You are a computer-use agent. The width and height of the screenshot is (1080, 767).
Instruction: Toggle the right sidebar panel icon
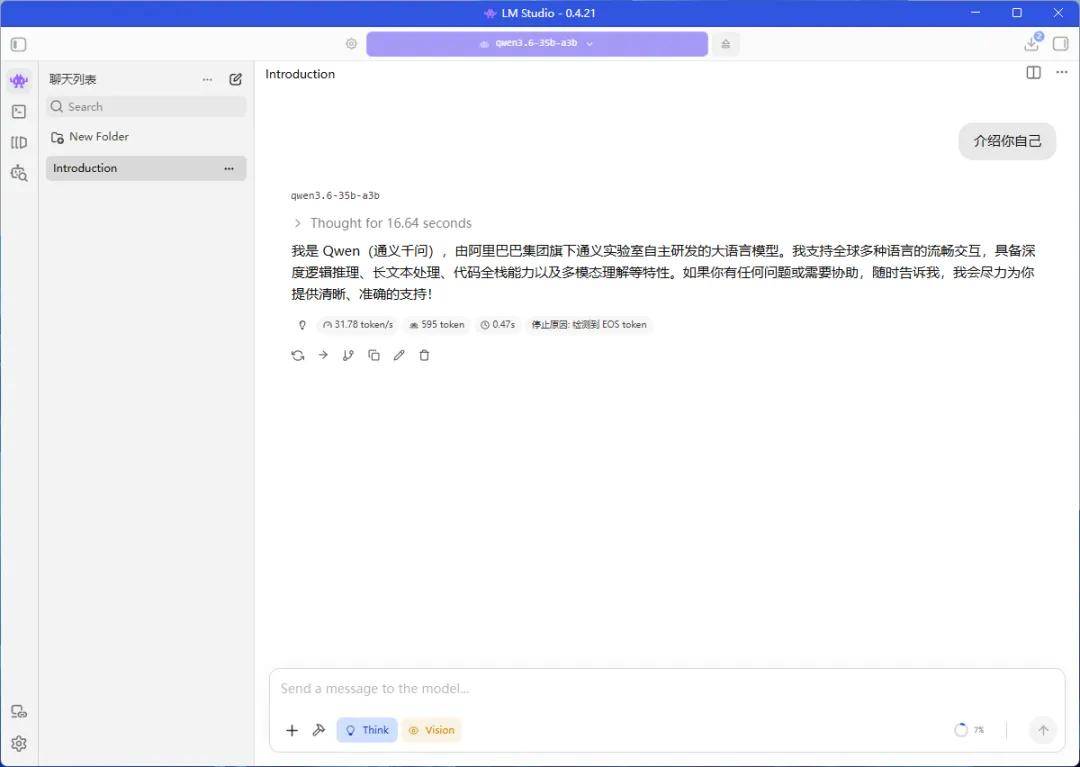(x=1061, y=44)
